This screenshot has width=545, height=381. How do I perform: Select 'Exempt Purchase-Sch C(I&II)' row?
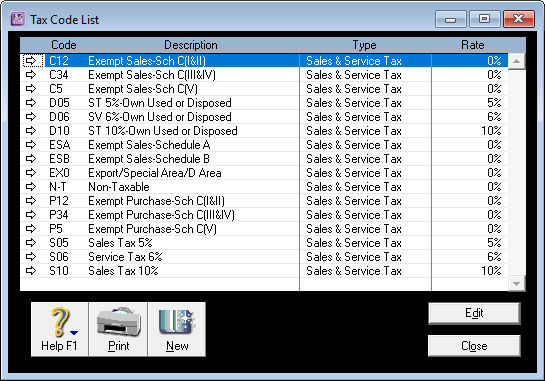264,201
